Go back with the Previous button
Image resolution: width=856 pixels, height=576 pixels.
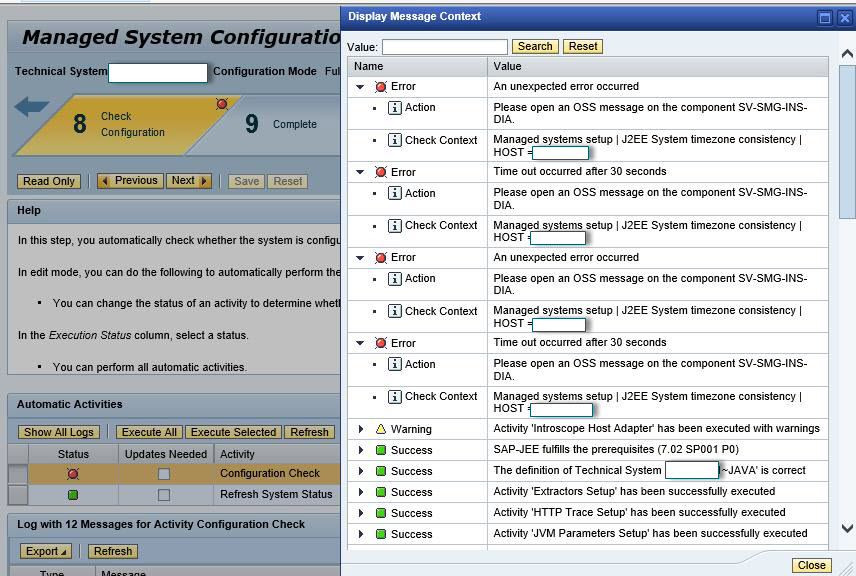[x=130, y=181]
